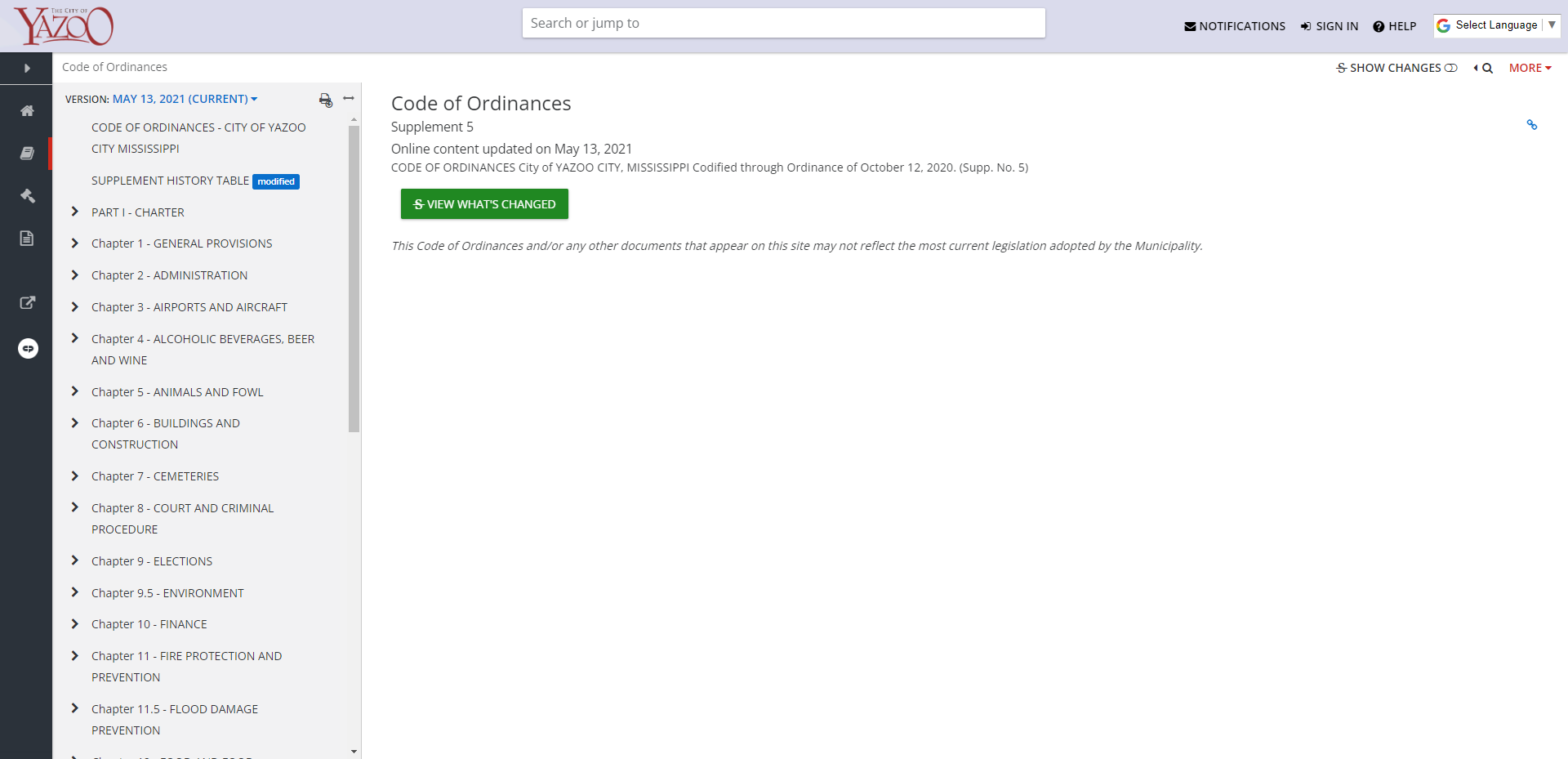Click the blue chain link icon

click(x=1531, y=125)
